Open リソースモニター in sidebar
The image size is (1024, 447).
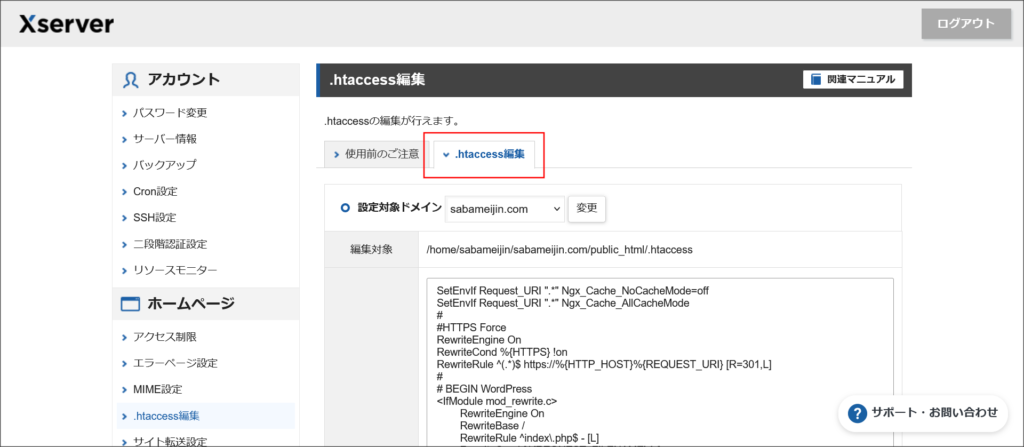pos(175,270)
